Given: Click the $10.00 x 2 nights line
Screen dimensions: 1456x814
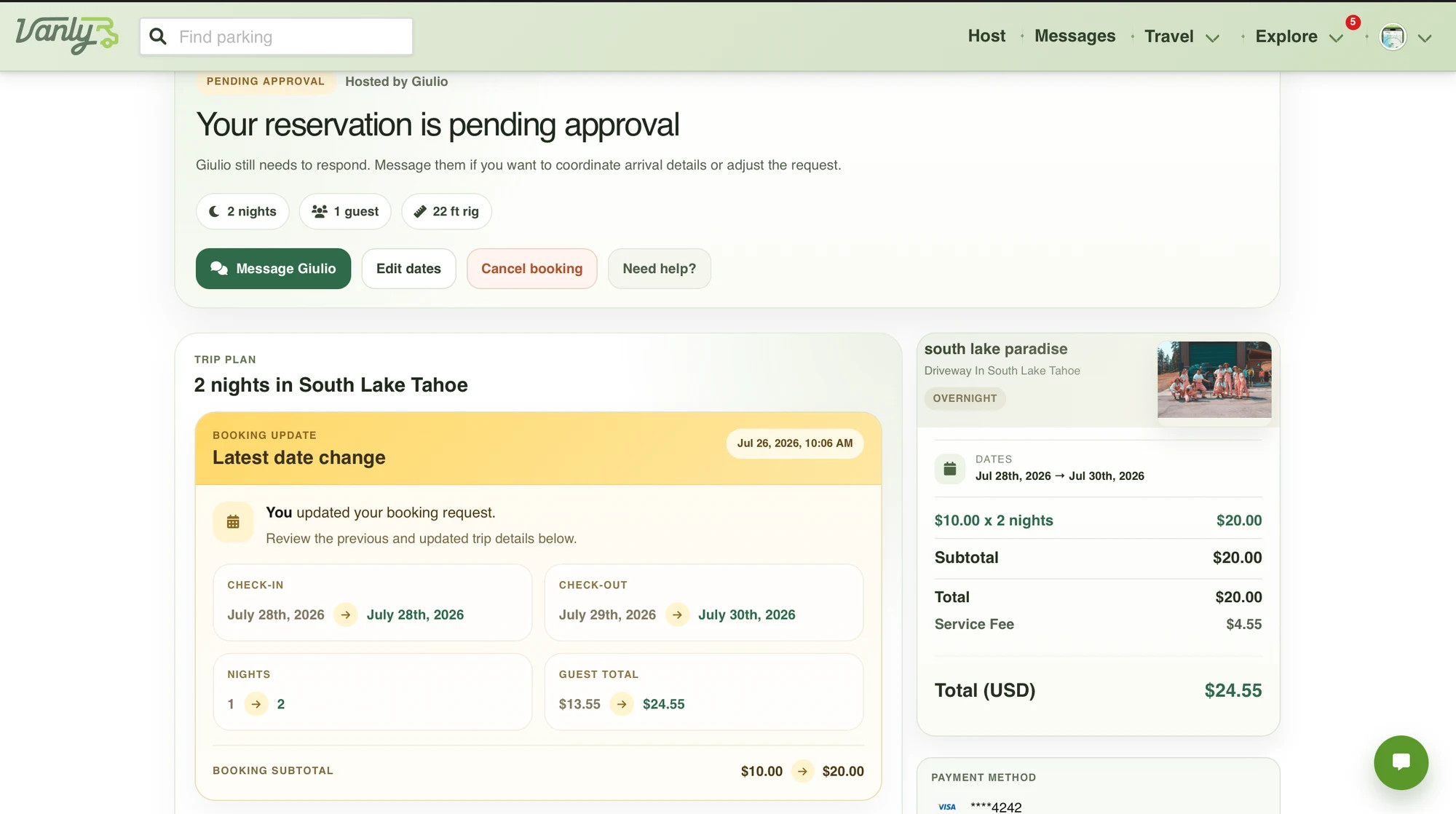Looking at the screenshot, I should (1098, 520).
